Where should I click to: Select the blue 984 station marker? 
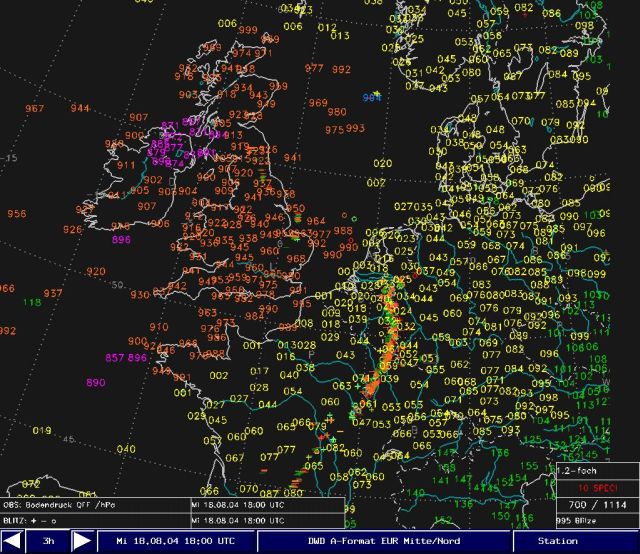pos(371,97)
